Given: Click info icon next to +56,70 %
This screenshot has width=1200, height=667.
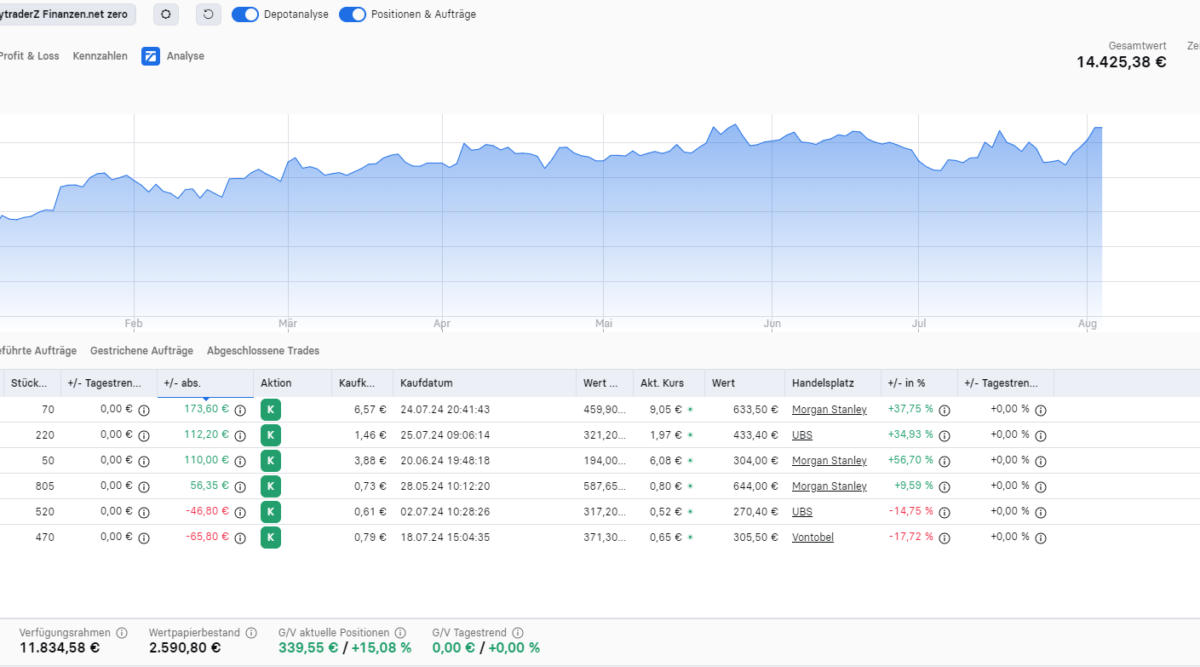Looking at the screenshot, I should click(944, 461).
